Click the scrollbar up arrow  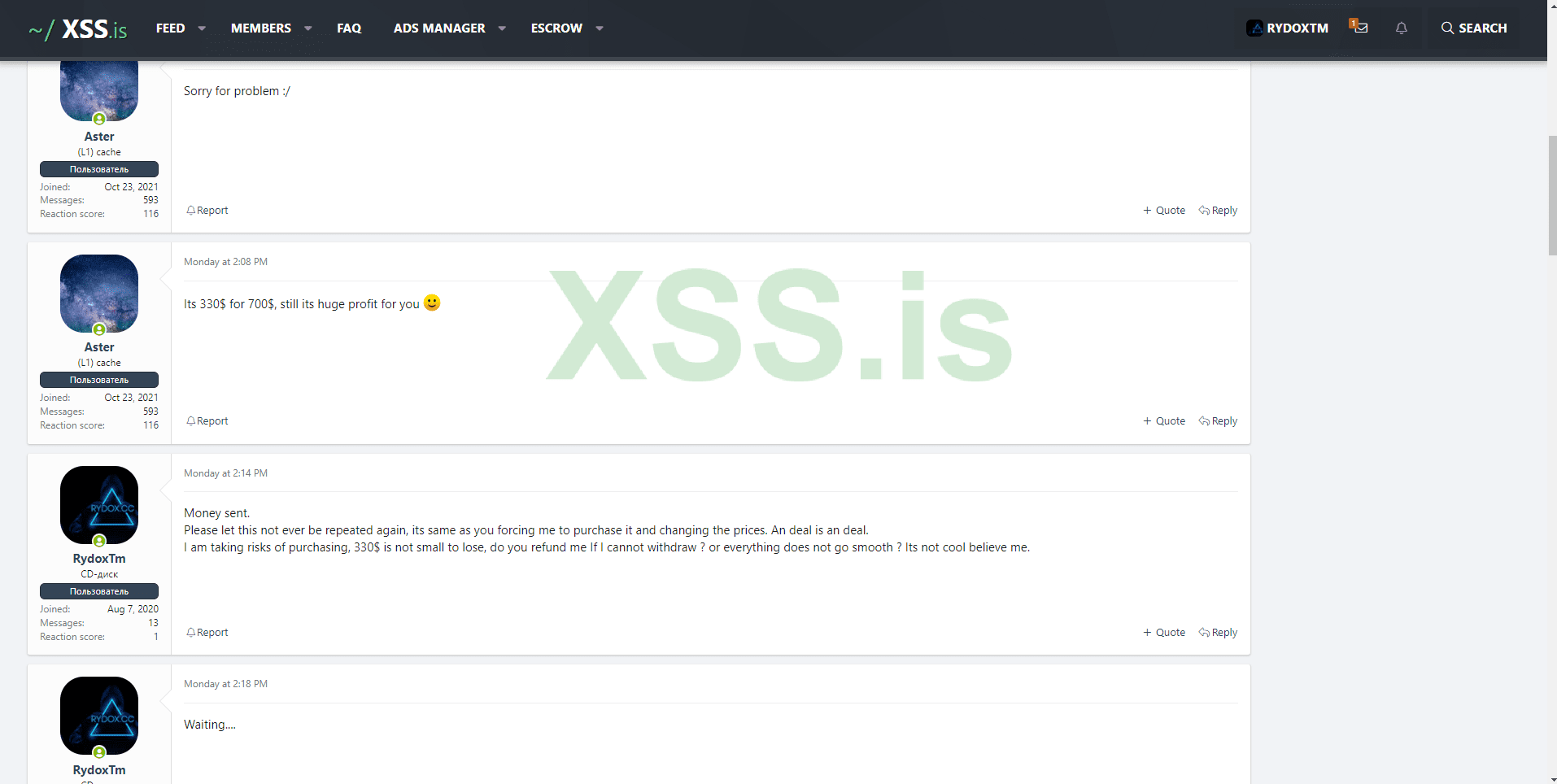(1552, 5)
